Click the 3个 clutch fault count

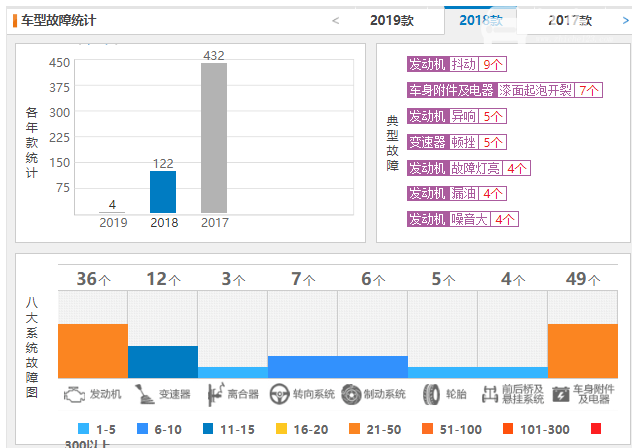[x=233, y=279]
